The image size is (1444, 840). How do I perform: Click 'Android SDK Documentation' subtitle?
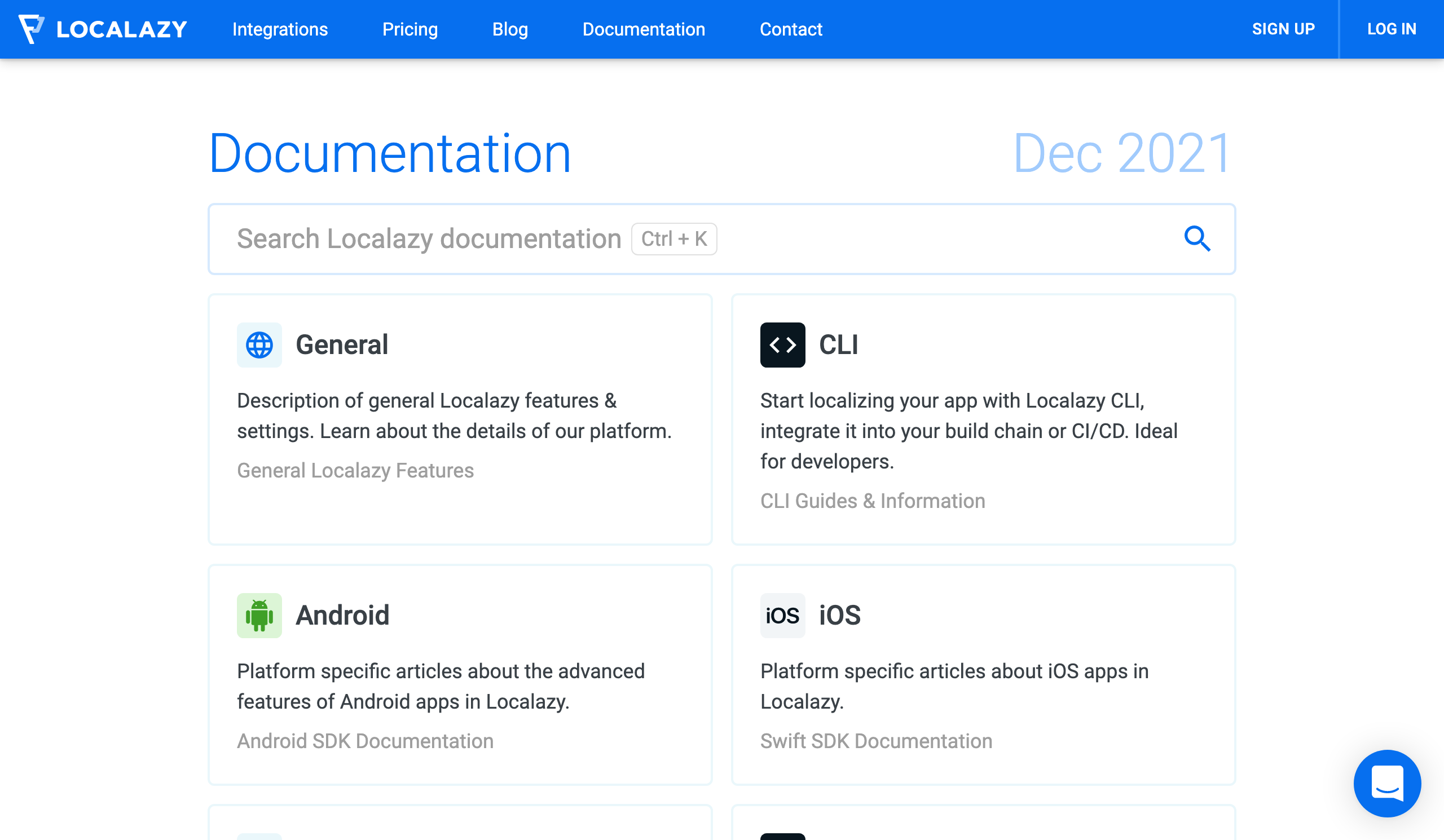pyautogui.click(x=365, y=741)
